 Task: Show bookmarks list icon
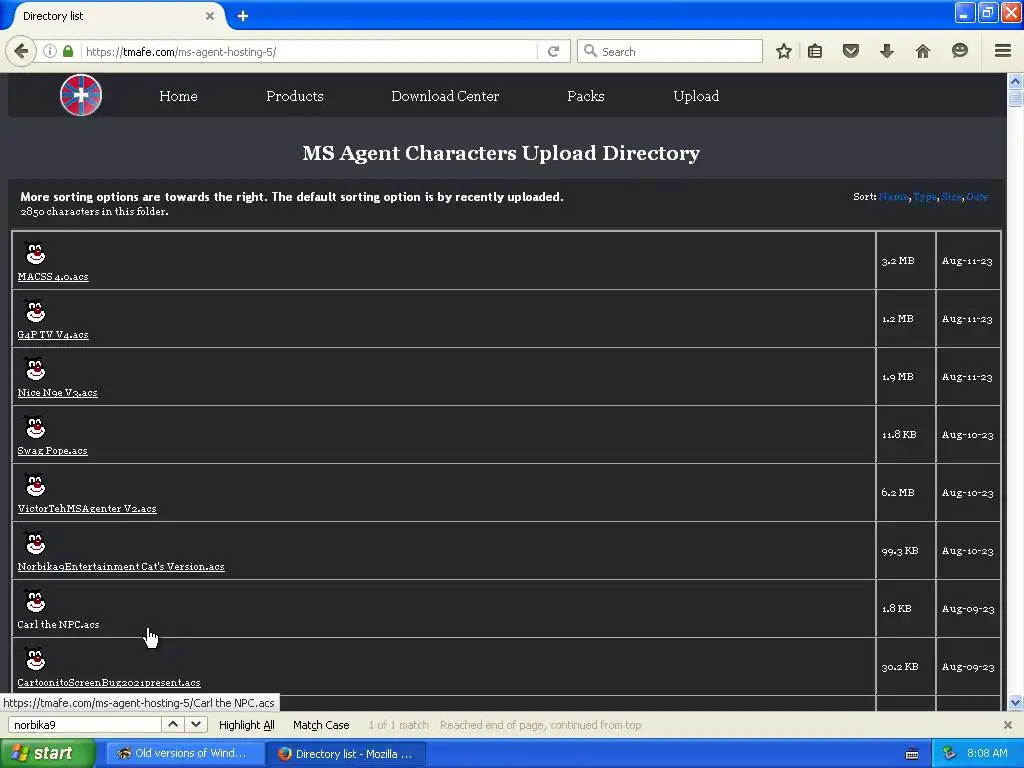814,51
